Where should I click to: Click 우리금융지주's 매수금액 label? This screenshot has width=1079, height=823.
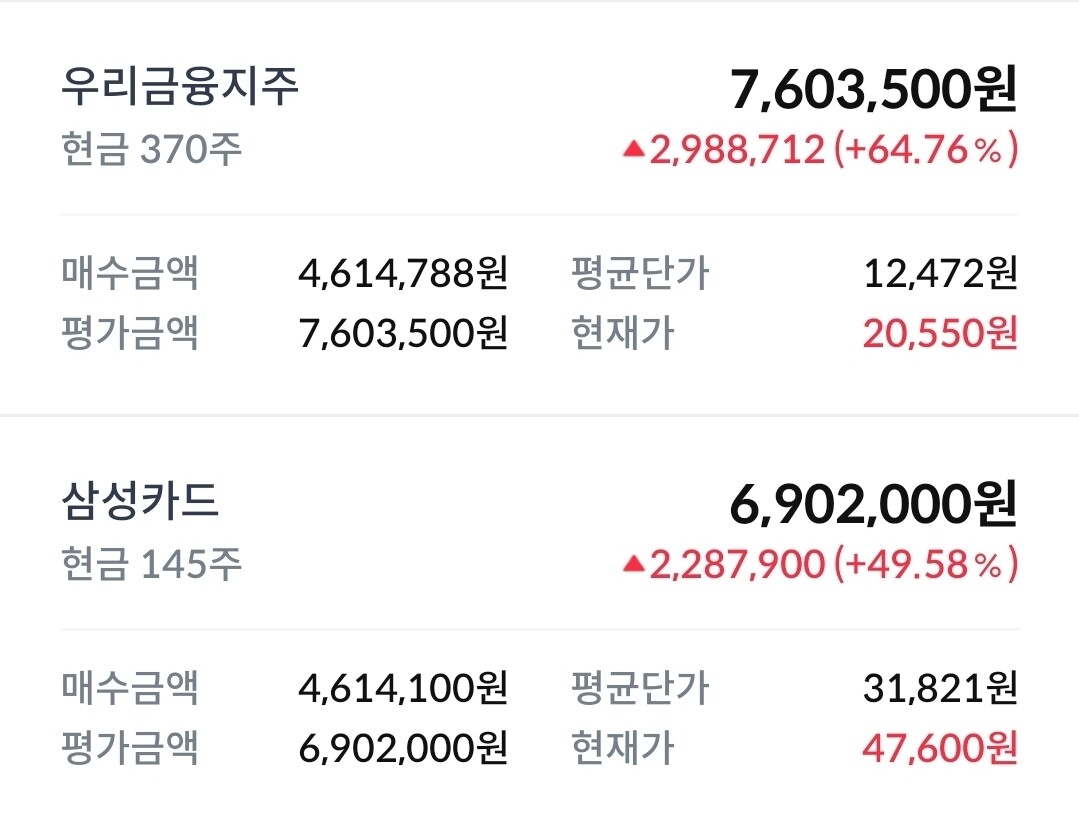click(130, 272)
